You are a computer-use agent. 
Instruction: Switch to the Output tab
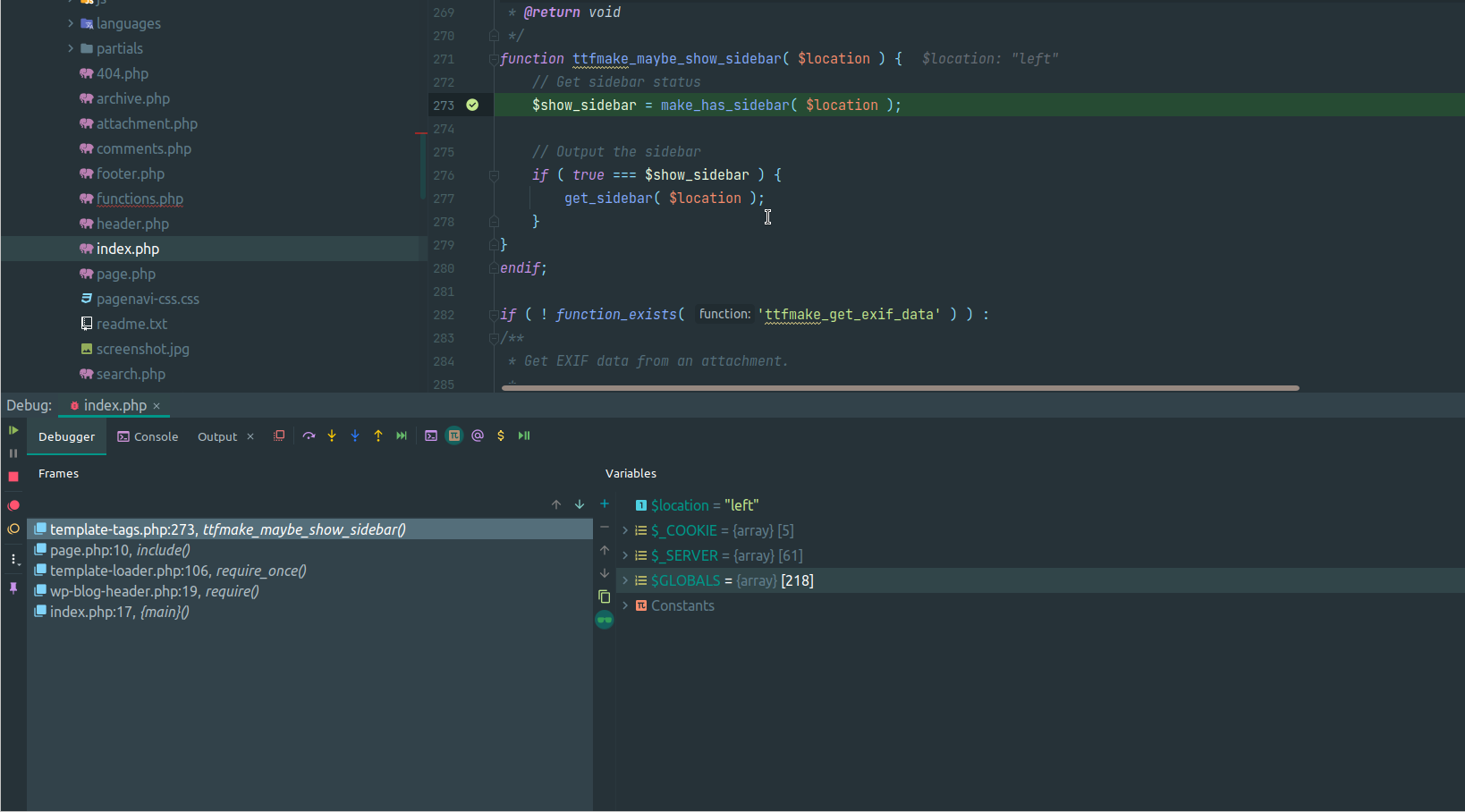(x=217, y=436)
